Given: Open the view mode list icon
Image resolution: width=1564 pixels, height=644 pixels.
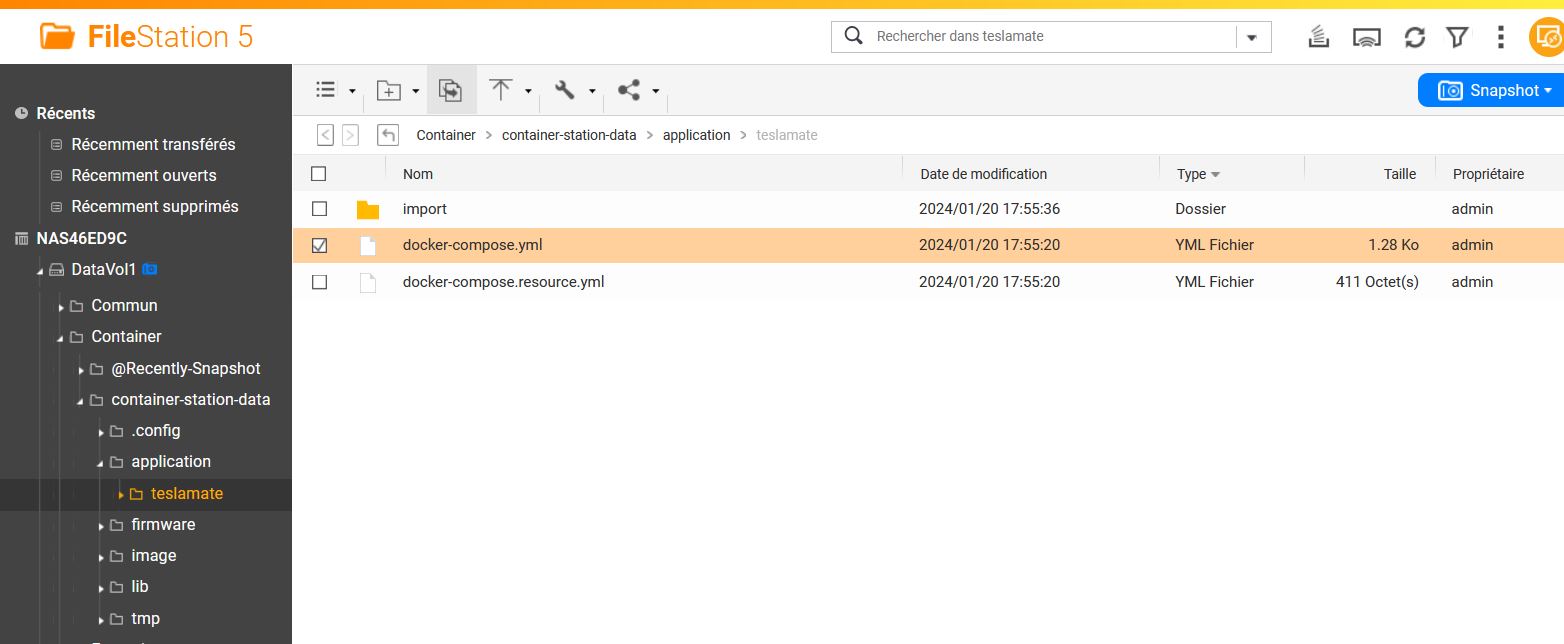Looking at the screenshot, I should (325, 90).
